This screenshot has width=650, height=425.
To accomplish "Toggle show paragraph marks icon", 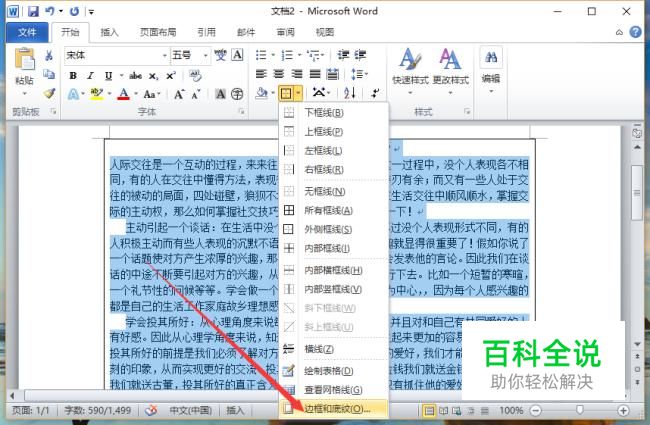I will coord(375,93).
